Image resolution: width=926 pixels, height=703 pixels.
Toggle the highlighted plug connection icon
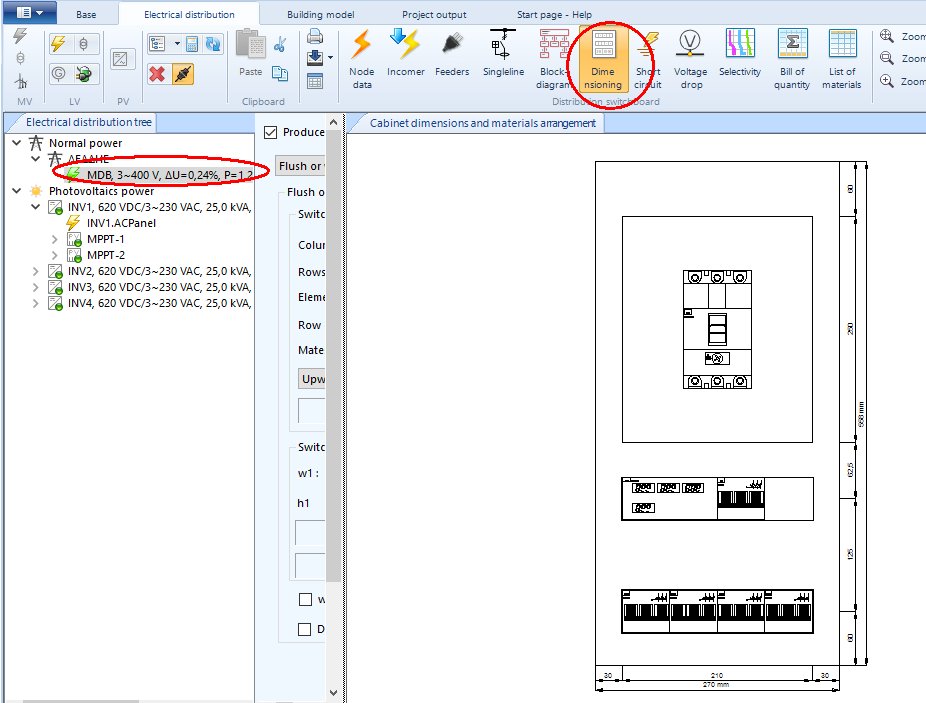[184, 73]
